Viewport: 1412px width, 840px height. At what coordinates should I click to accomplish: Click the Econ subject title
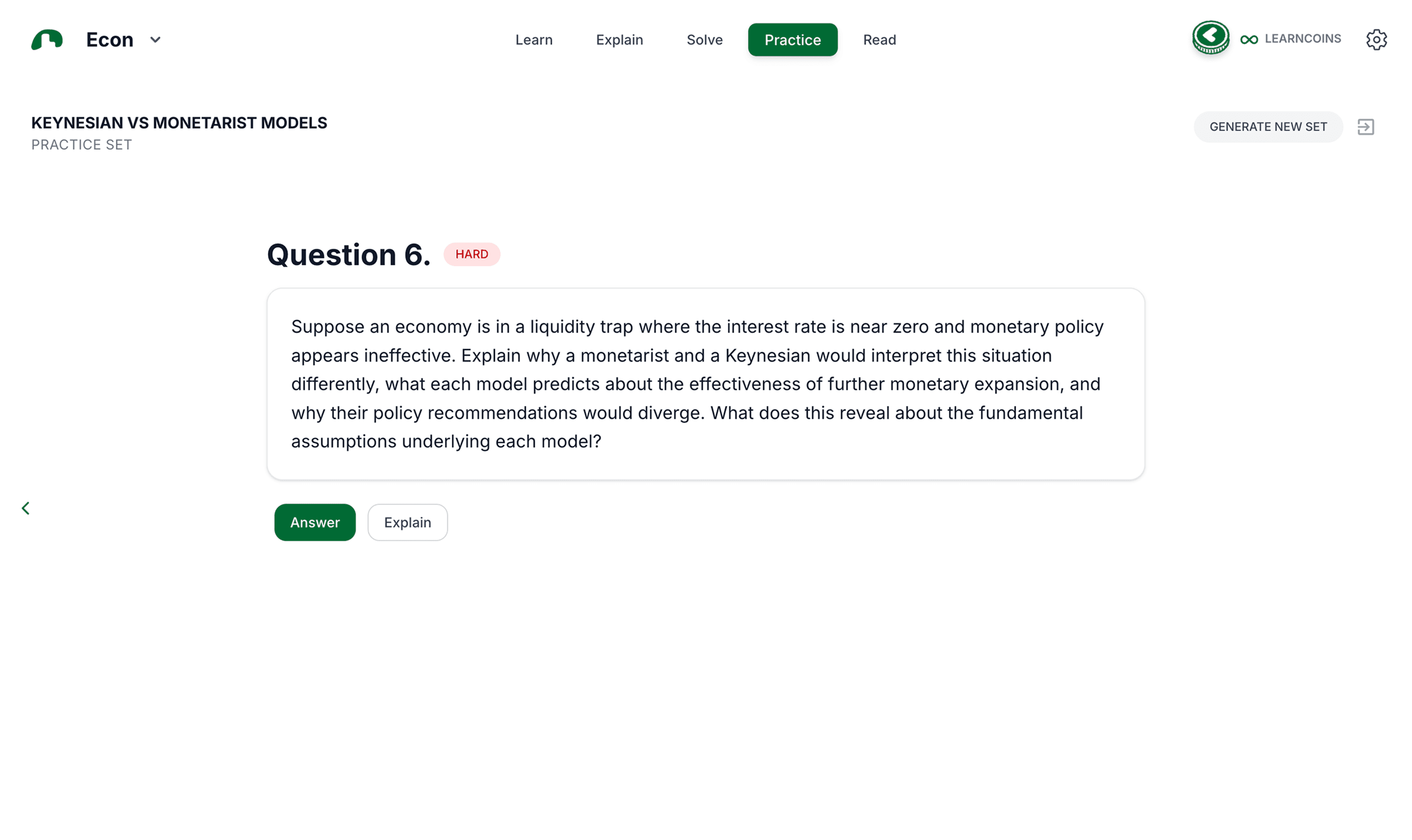pos(109,40)
